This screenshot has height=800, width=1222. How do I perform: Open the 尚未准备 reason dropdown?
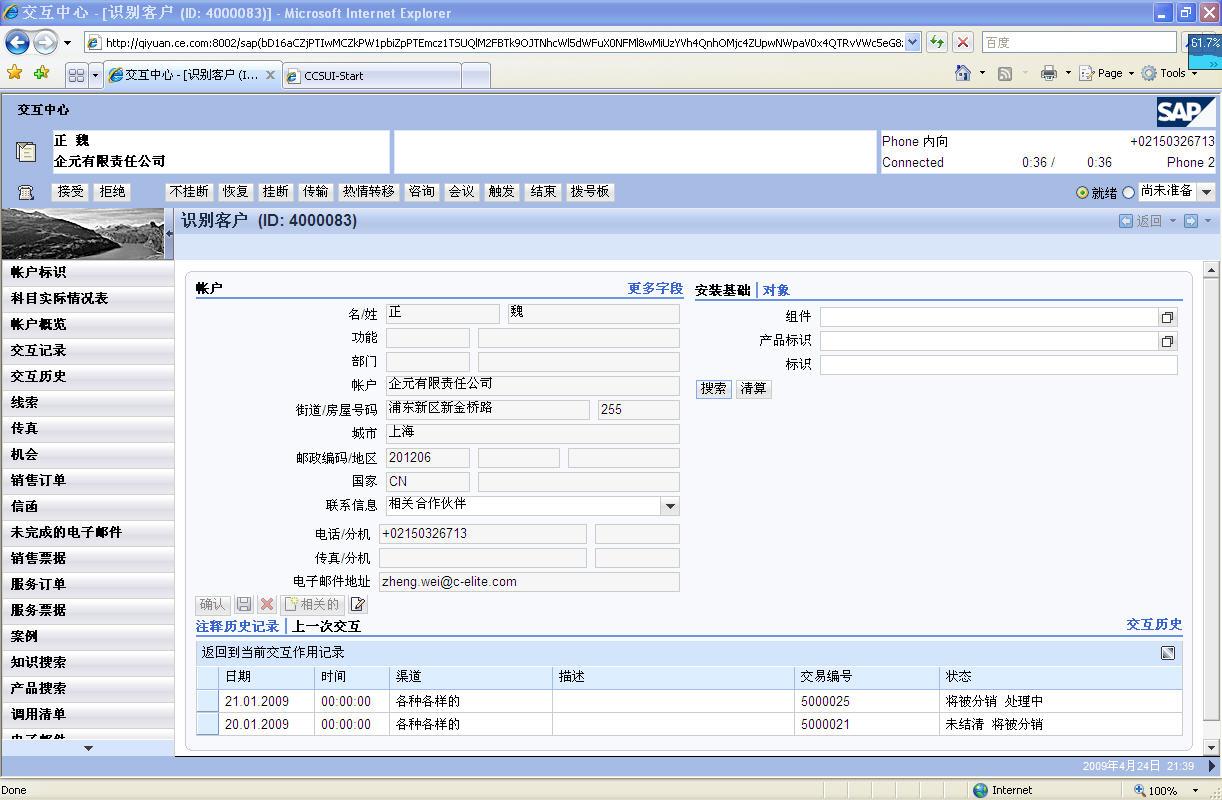pos(1206,192)
